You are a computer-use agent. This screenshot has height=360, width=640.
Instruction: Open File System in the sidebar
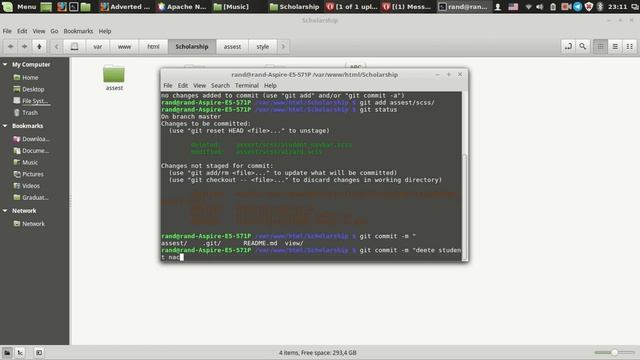(x=34, y=101)
